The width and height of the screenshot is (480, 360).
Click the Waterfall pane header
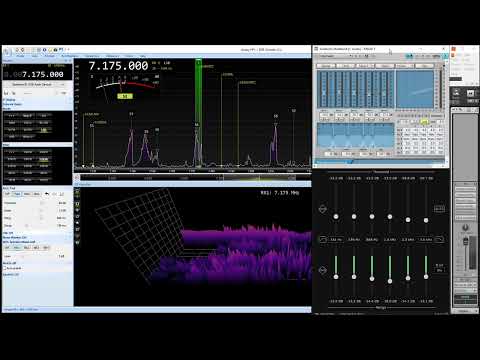tap(192, 184)
